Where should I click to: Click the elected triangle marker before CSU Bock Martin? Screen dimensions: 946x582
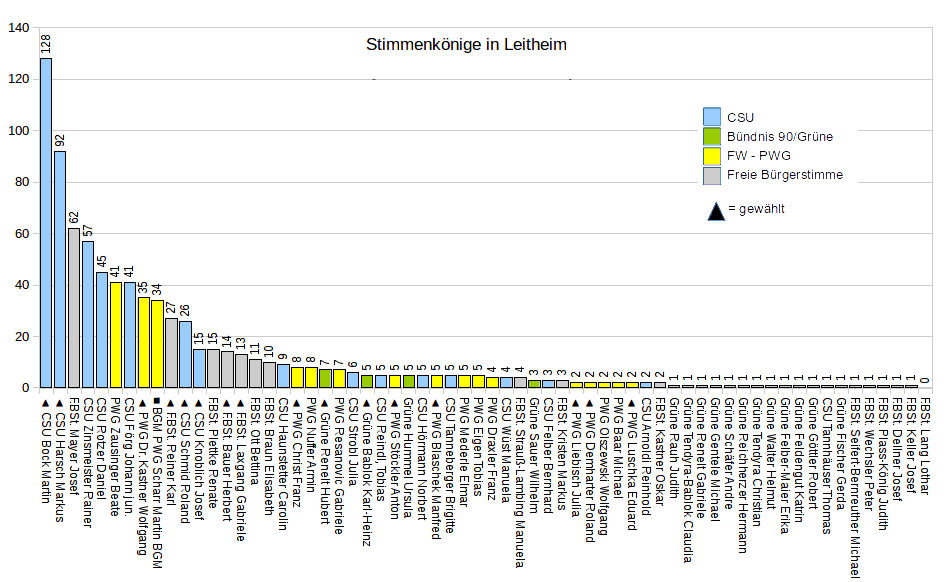45,401
